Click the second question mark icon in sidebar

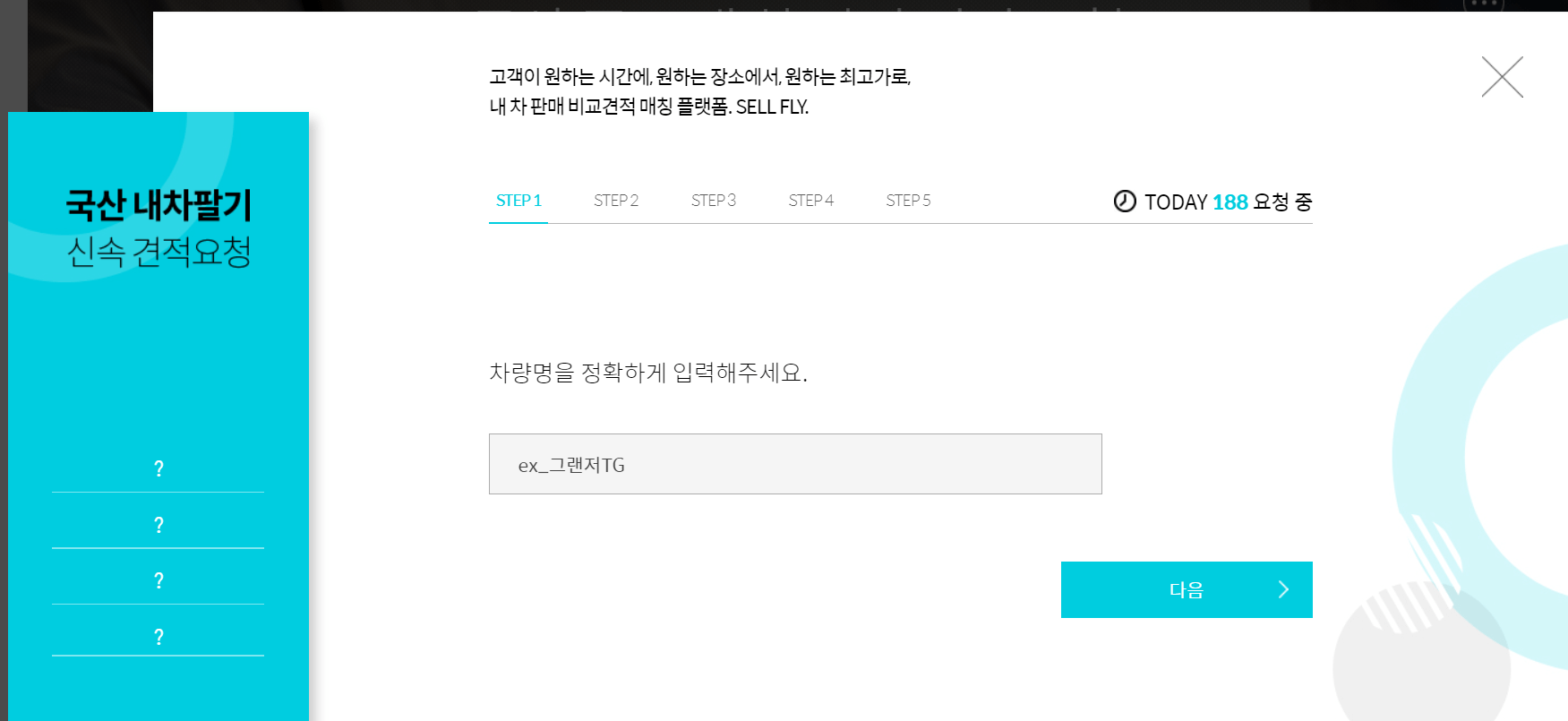(x=159, y=524)
